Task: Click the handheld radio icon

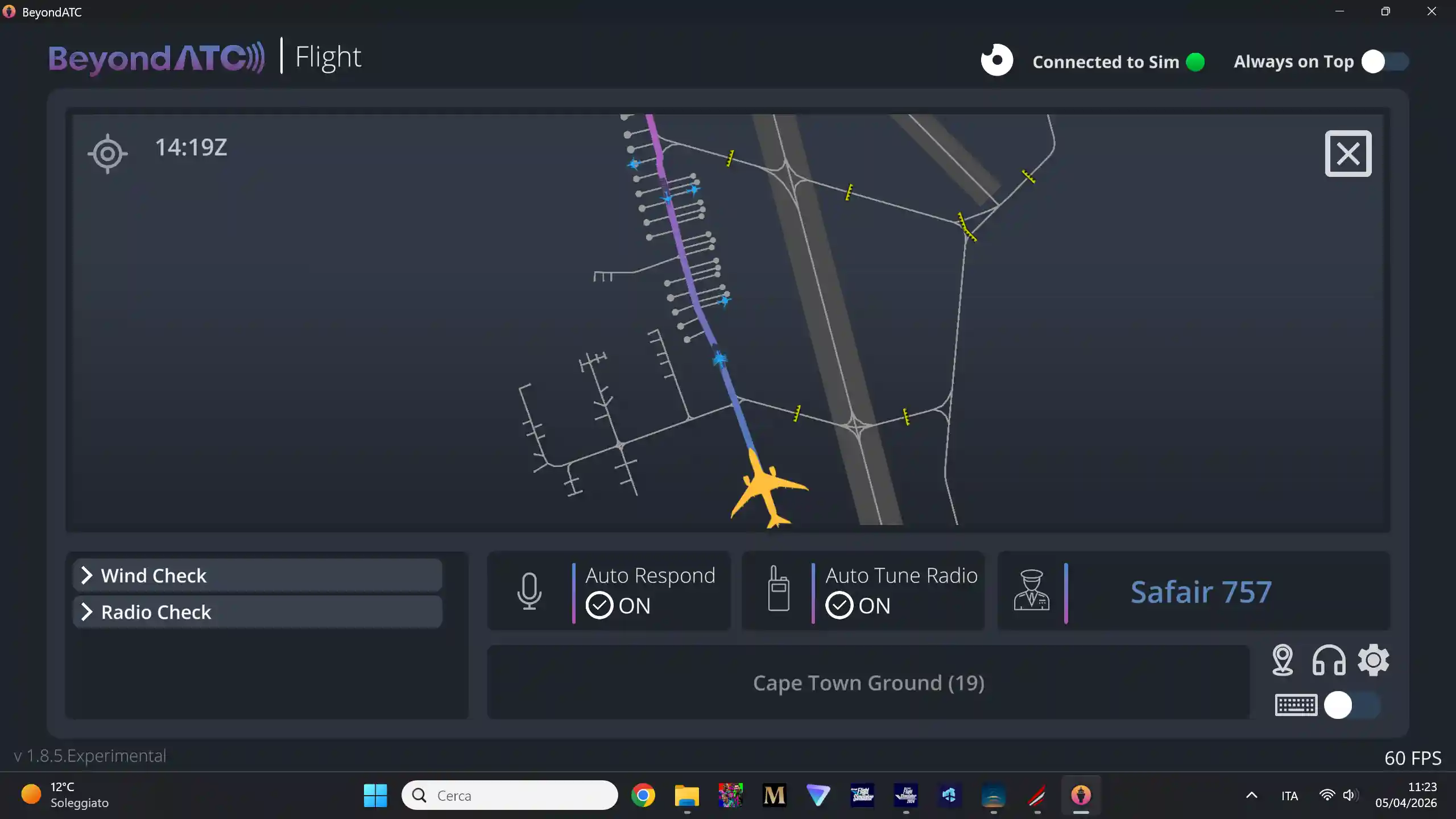Action: [x=778, y=589]
